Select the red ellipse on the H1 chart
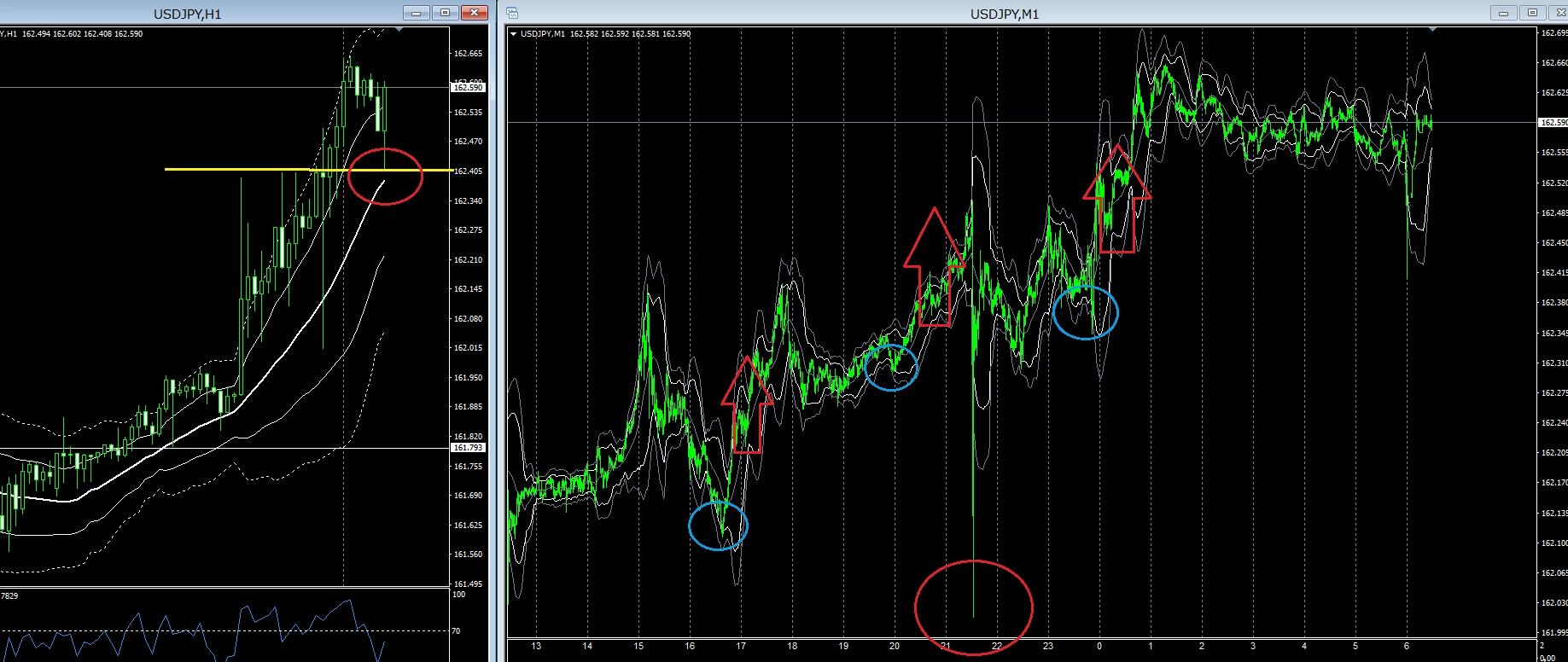 pyautogui.click(x=385, y=177)
